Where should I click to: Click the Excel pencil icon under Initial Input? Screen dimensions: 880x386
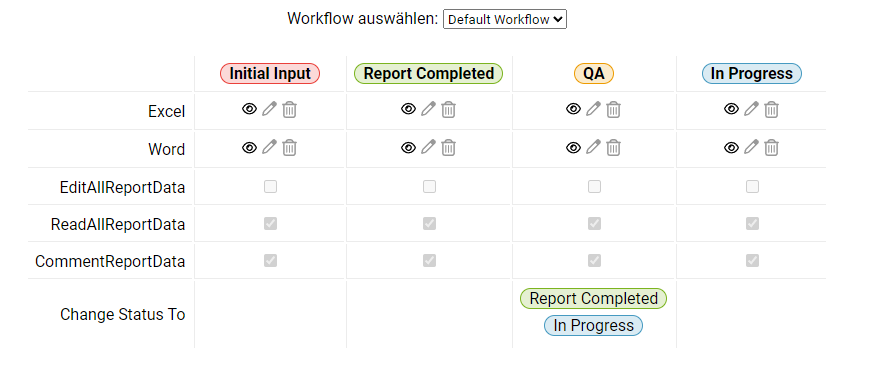[x=269, y=109]
